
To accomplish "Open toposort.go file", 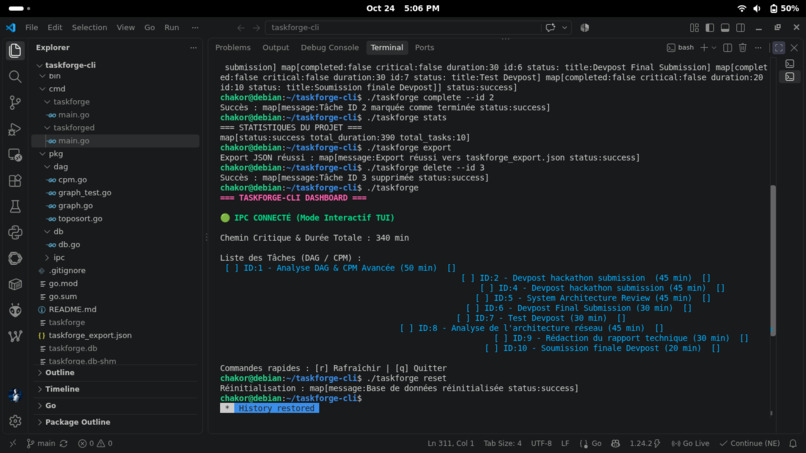I will 80,219.
